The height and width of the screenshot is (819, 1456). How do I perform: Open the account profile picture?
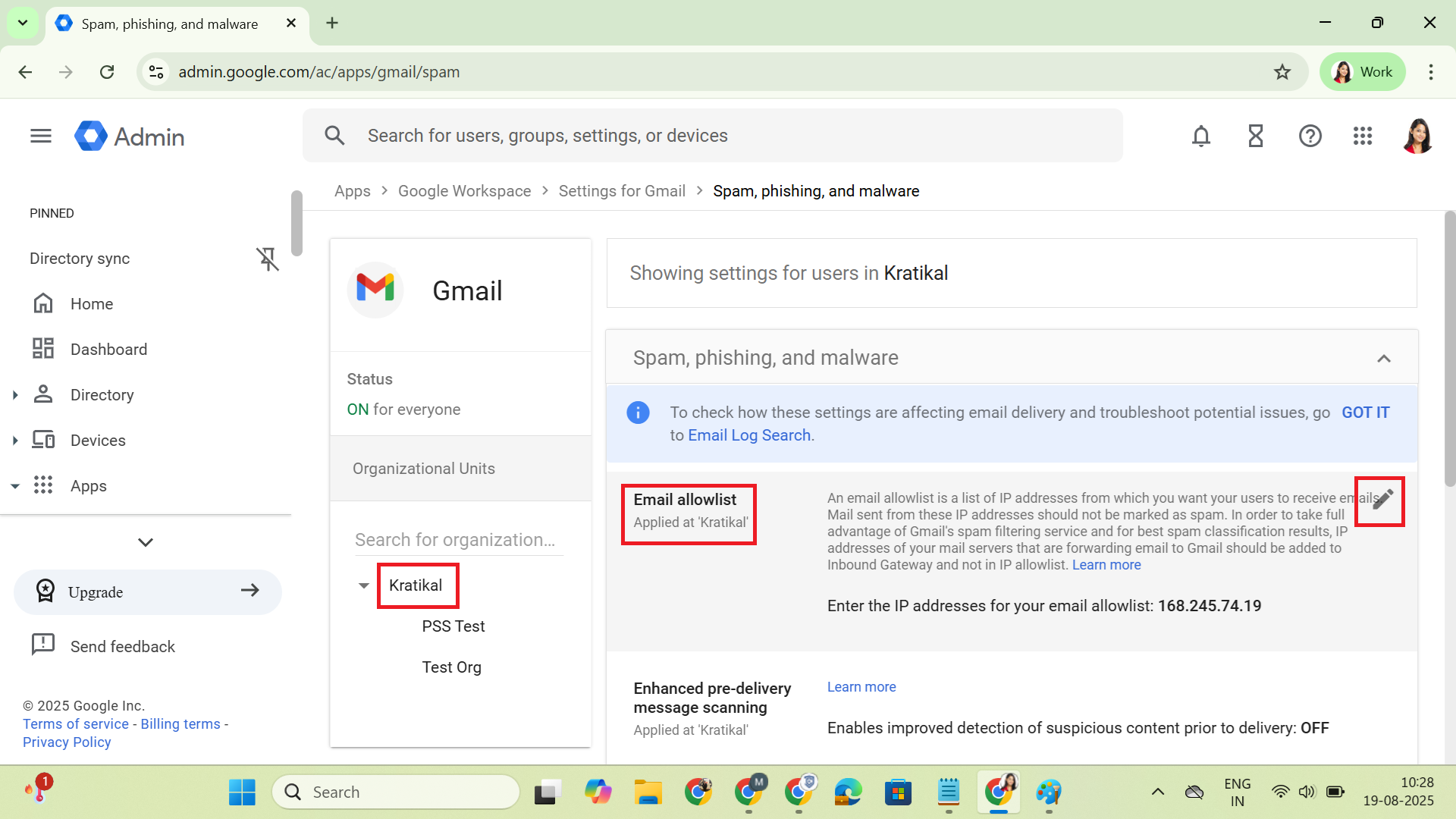(x=1417, y=136)
